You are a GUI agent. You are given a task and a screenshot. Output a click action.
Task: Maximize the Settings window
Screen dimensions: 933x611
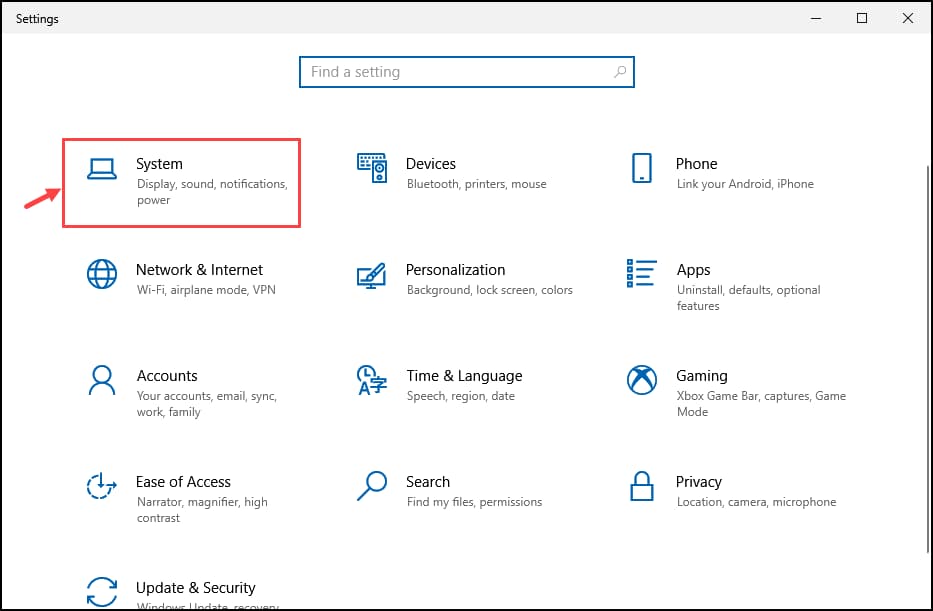[862, 18]
